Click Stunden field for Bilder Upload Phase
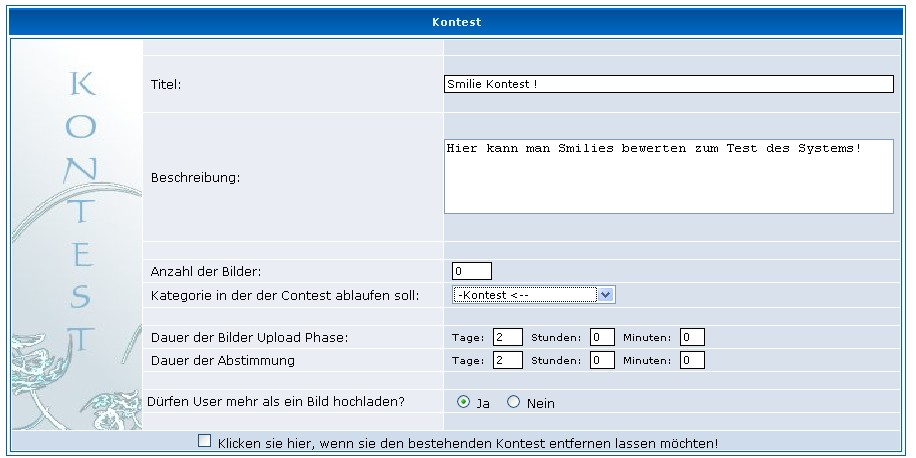The width and height of the screenshot is (916, 458). click(x=601, y=337)
